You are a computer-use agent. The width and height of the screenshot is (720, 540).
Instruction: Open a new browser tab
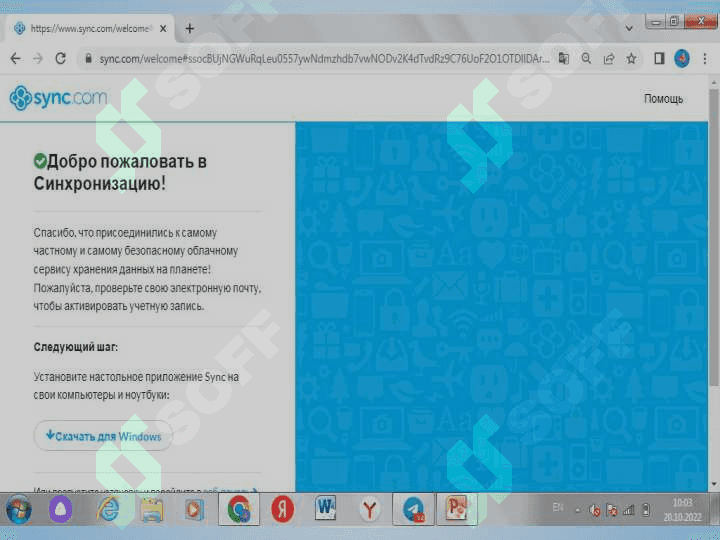click(x=190, y=28)
